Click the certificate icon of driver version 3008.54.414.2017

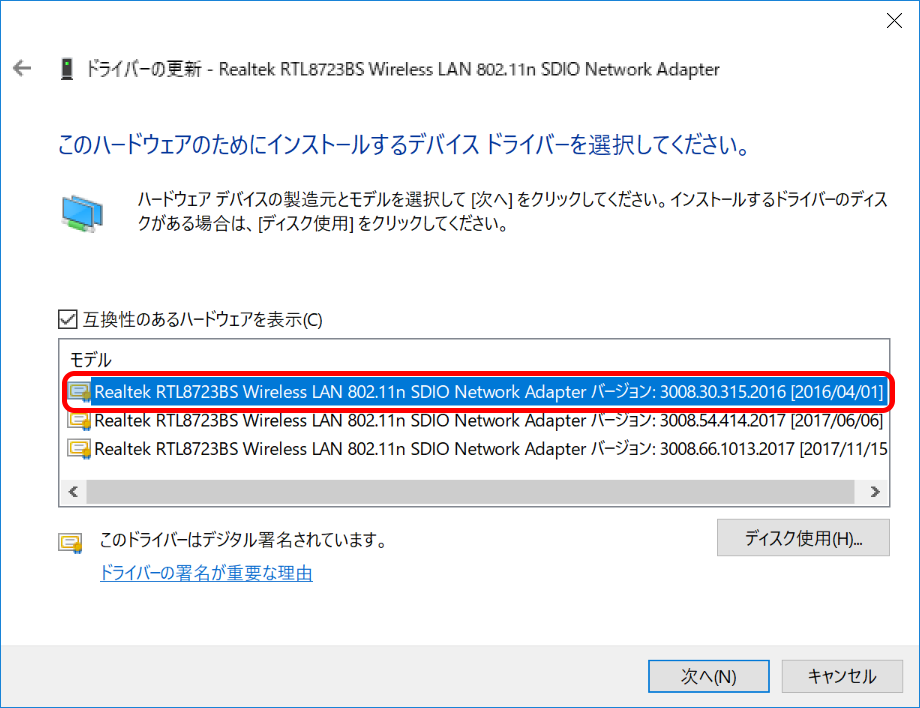click(79, 421)
